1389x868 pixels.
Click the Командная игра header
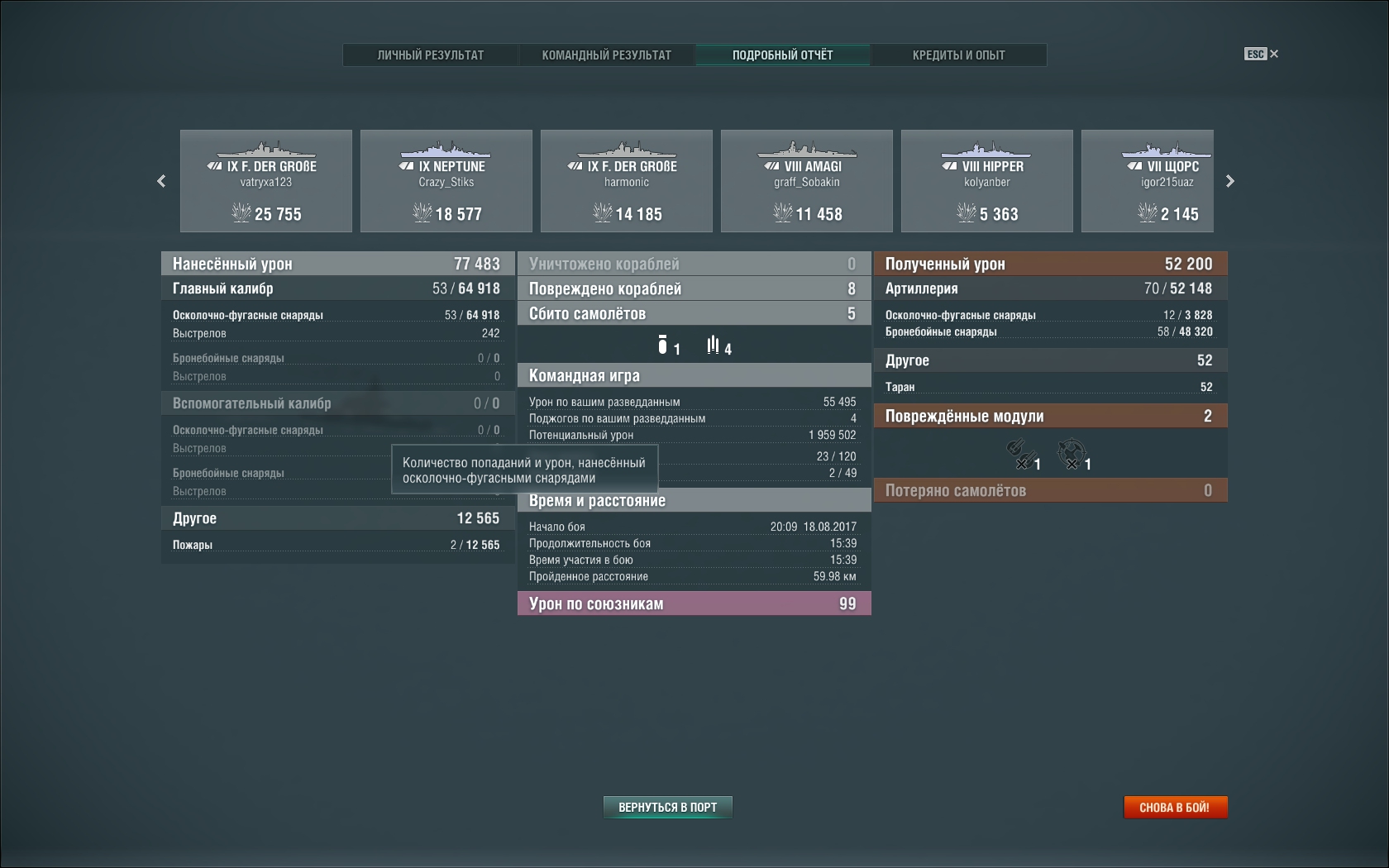coord(694,375)
